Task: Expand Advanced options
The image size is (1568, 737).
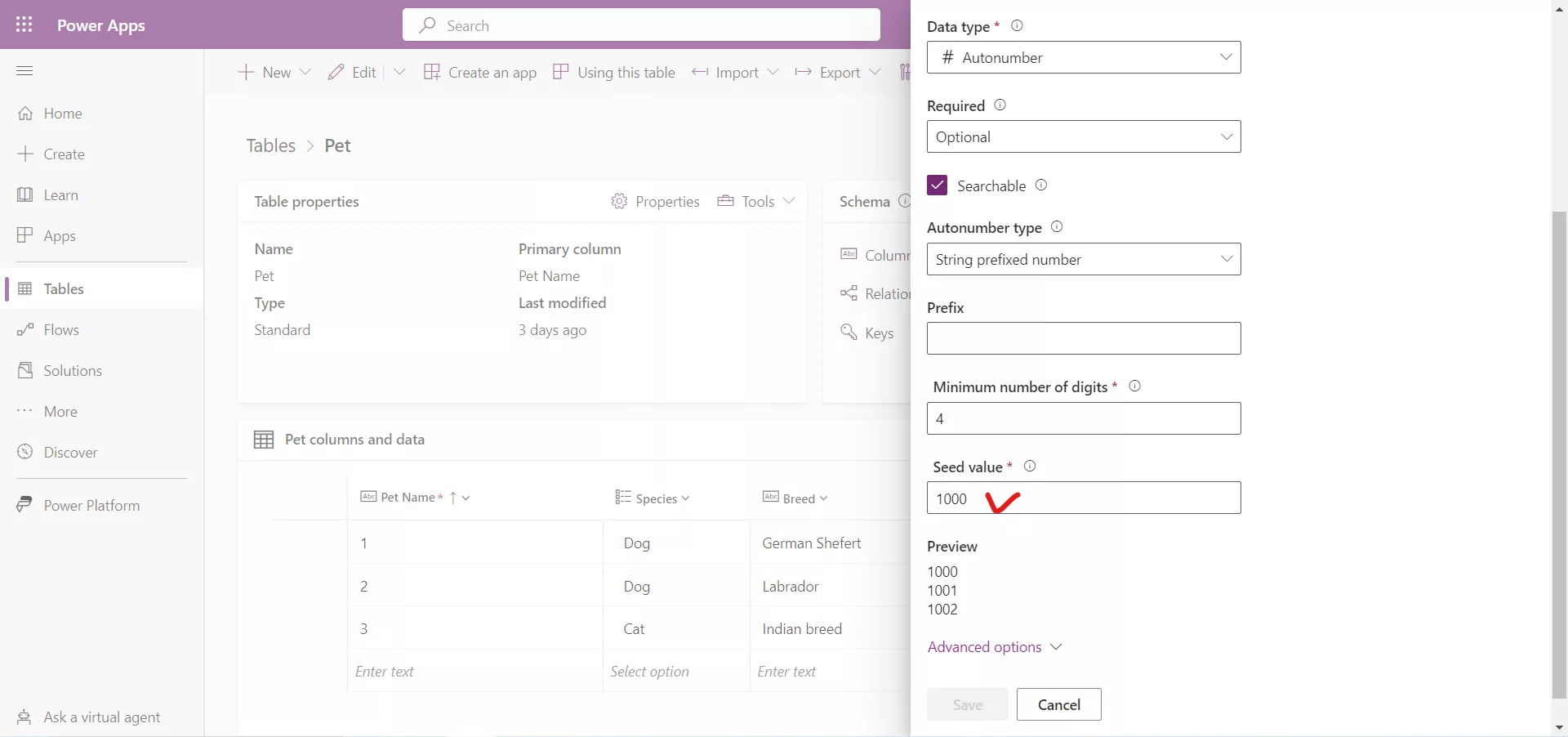Action: (x=993, y=646)
